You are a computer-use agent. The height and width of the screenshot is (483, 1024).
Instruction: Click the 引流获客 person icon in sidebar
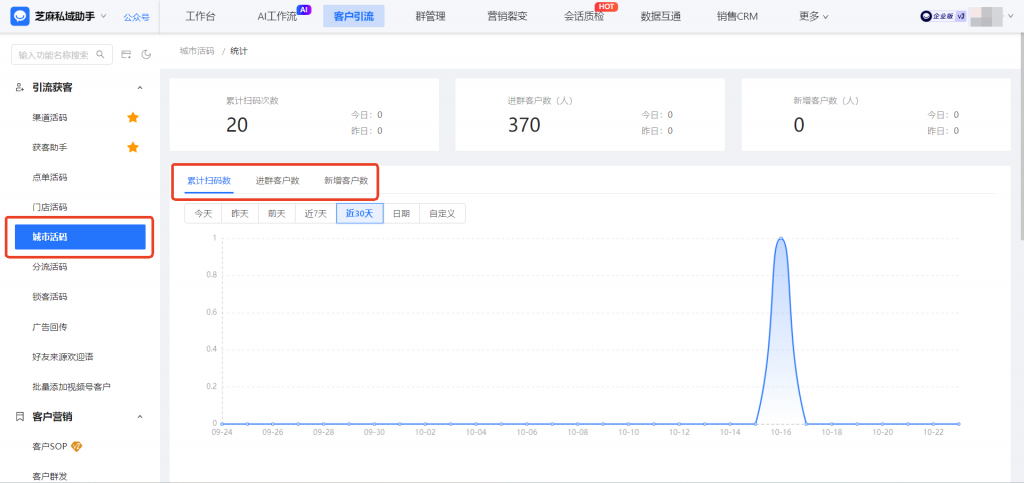(20, 88)
